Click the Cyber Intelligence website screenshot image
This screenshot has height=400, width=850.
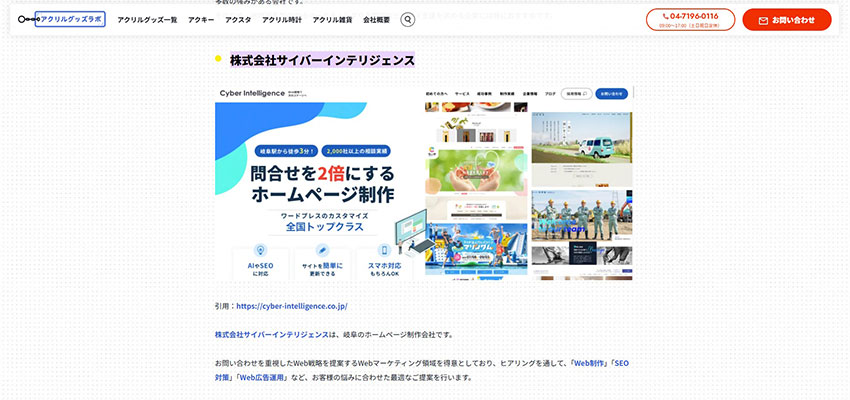tap(424, 182)
